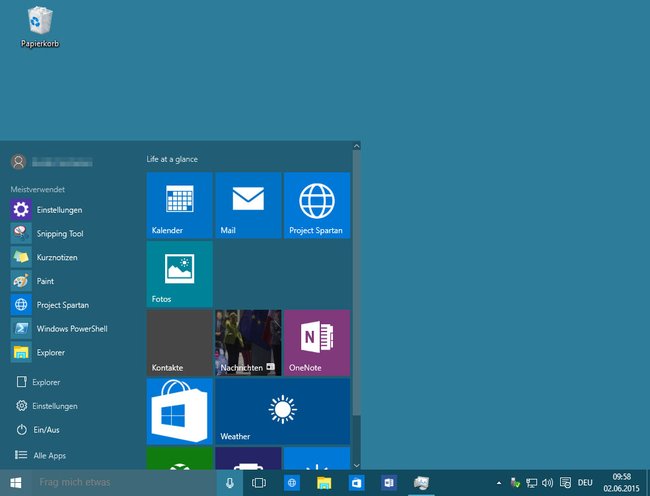The width and height of the screenshot is (650, 496).
Task: Open the OneNote tile
Action: (317, 343)
